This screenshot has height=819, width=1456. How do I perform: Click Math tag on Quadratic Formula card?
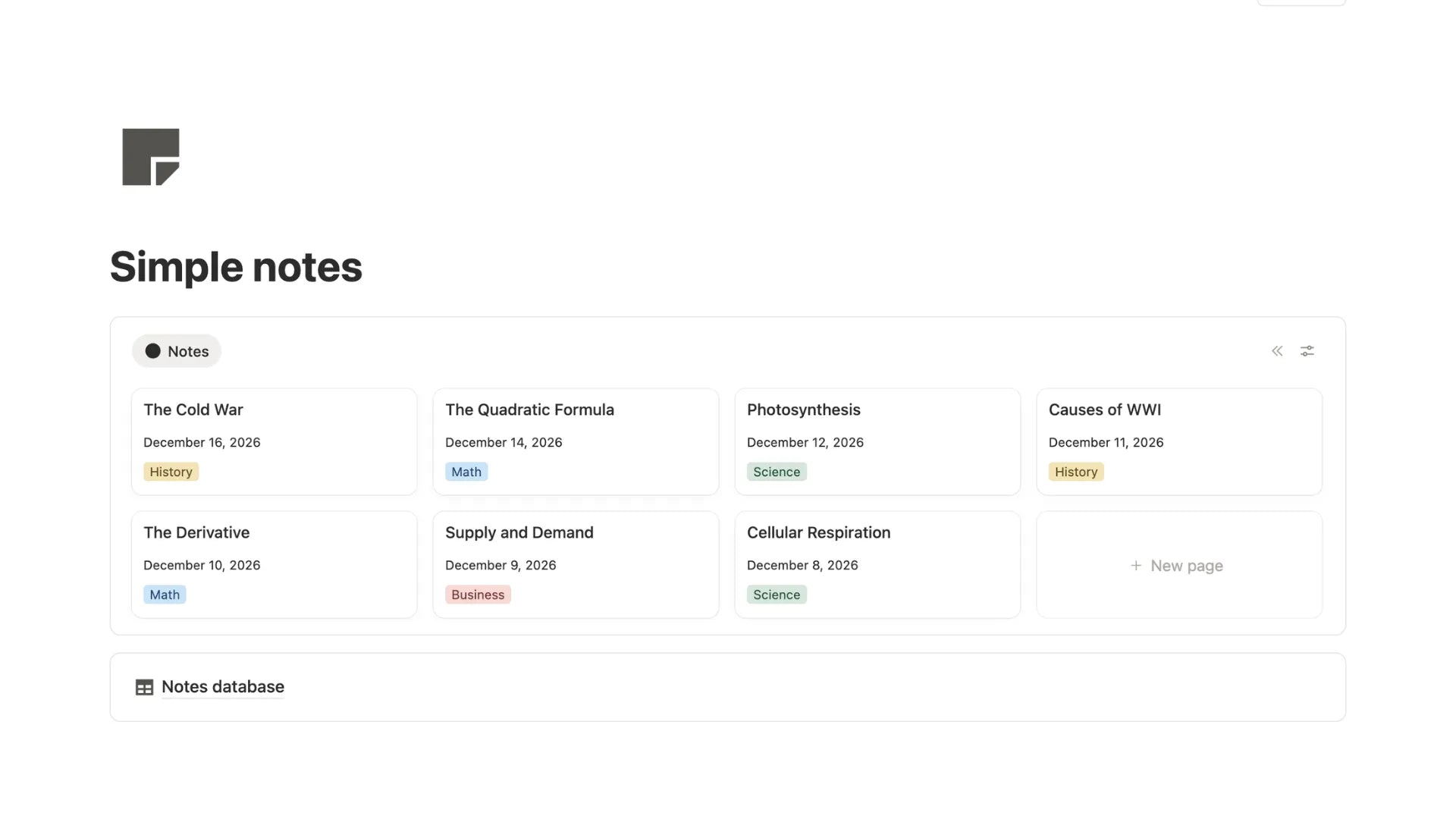coord(466,472)
